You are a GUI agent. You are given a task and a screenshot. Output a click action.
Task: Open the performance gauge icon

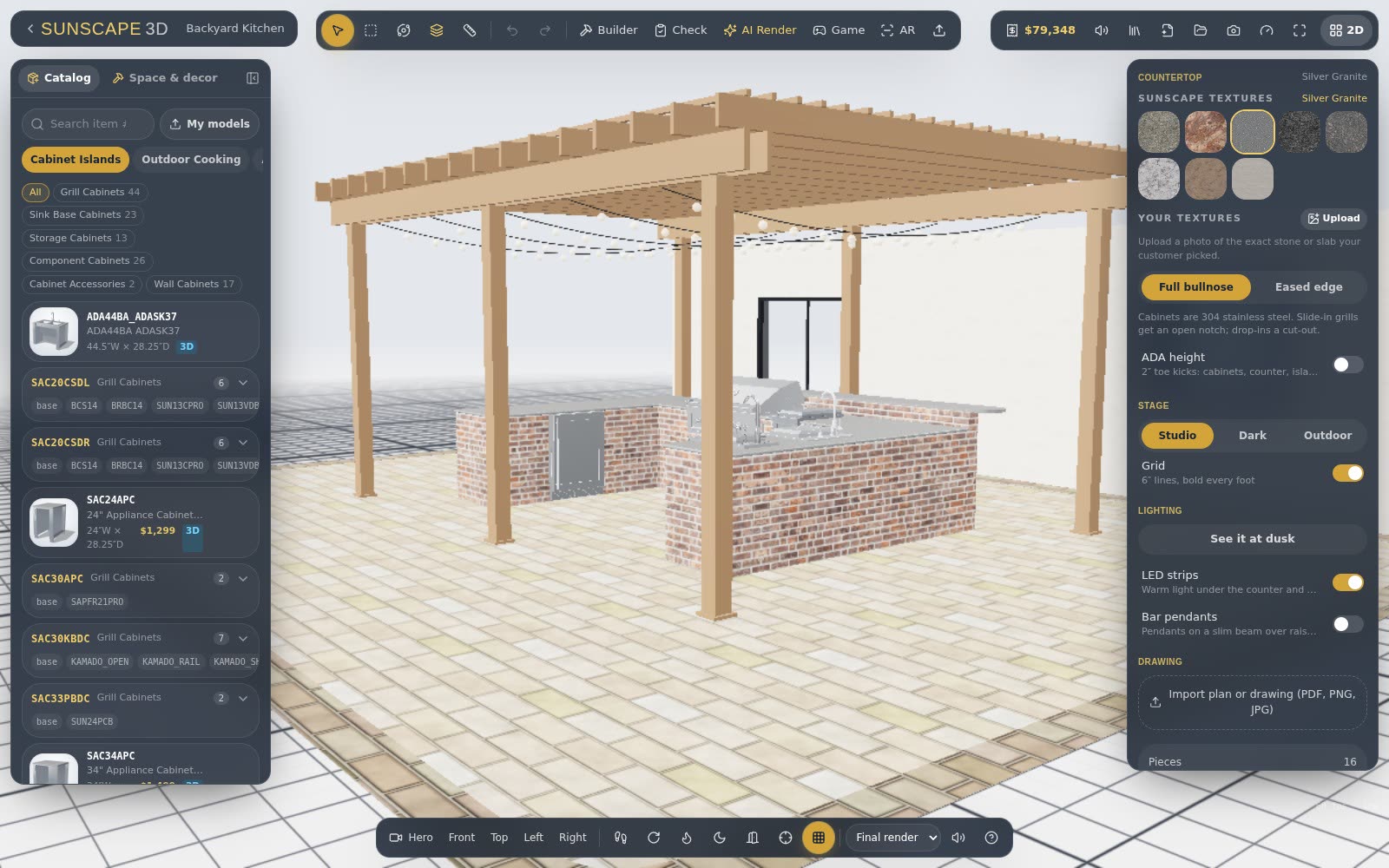(x=1267, y=30)
